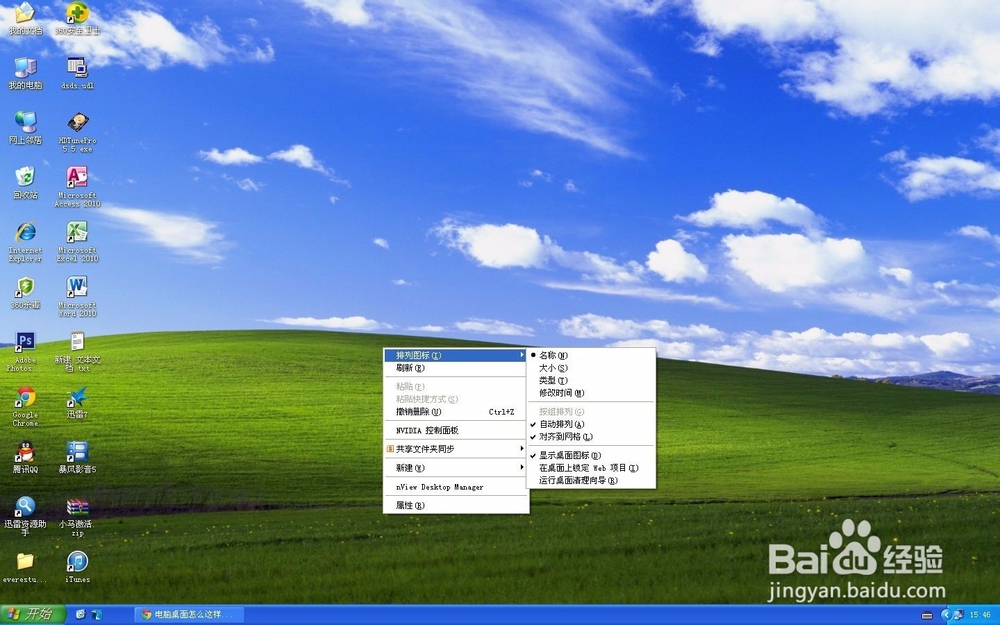Select the Adobe Photoshop desktop shortcut

[25, 351]
